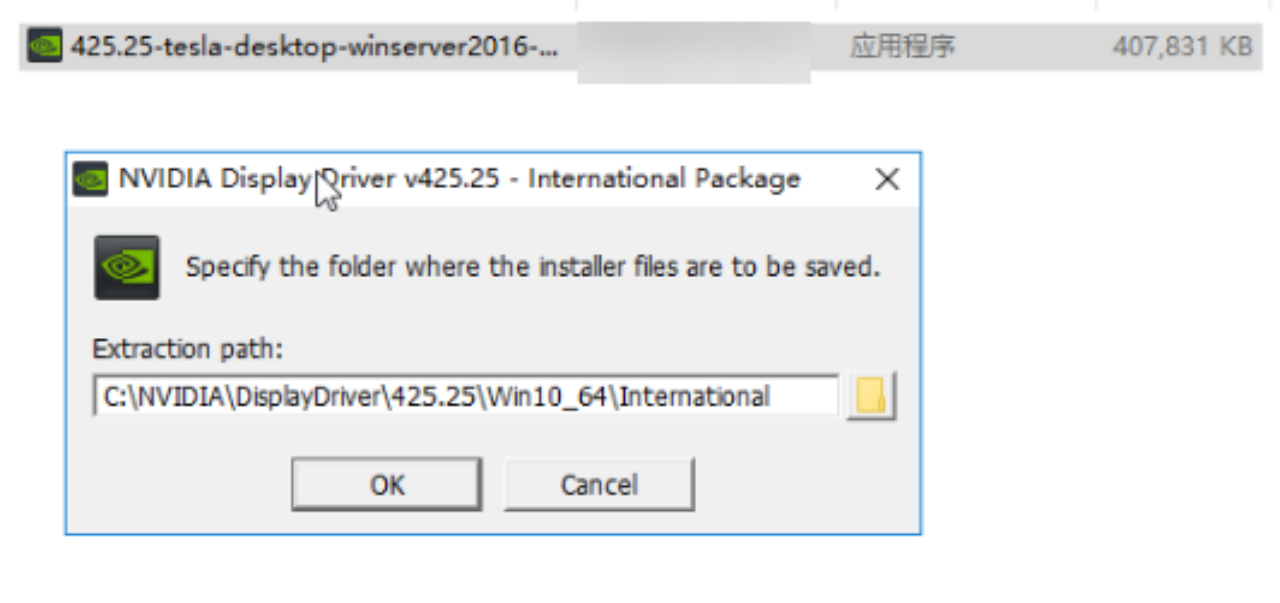Click the 'Specify the folder' instruction text
The image size is (1280, 603).
[x=532, y=268]
